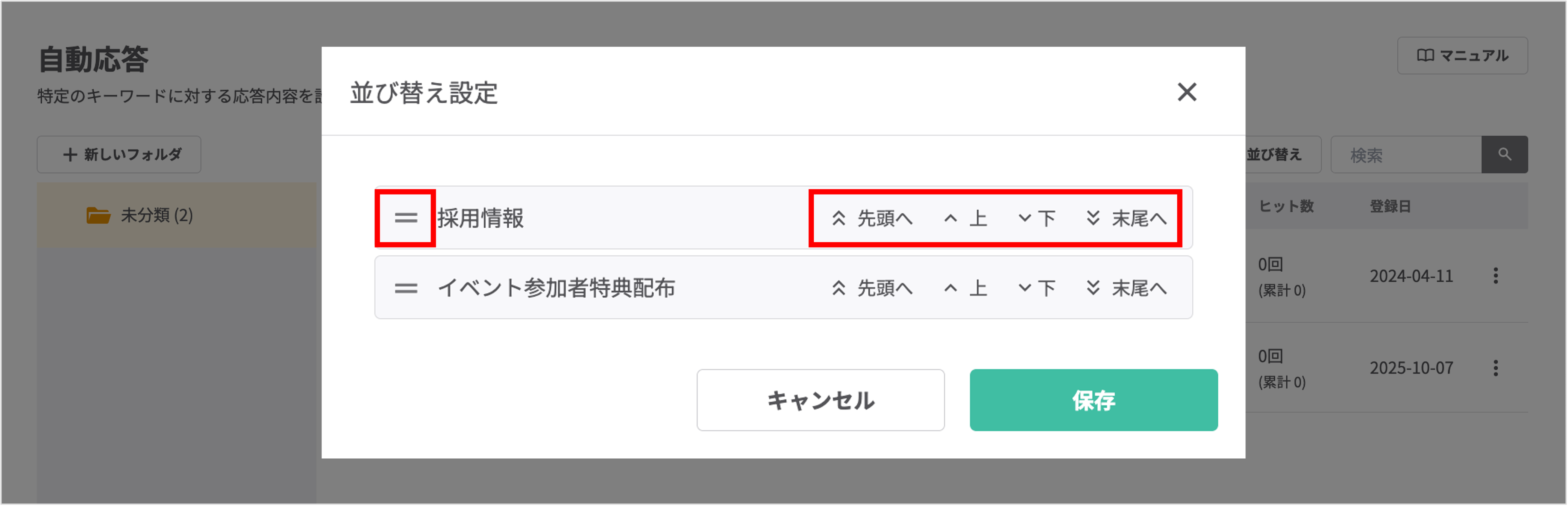The image size is (1568, 506).
Task: Move イベント参加者特典配布 down one position
Action: (x=1037, y=288)
